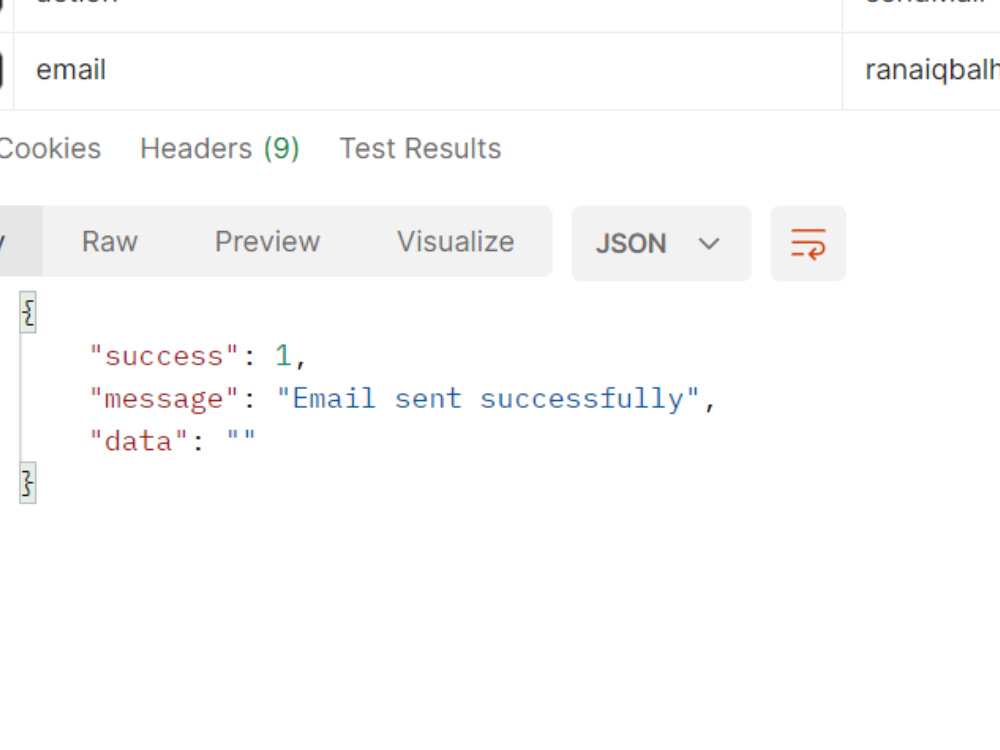Switch to the Visualize view tab
Screen dimensions: 1000x750
tap(455, 242)
